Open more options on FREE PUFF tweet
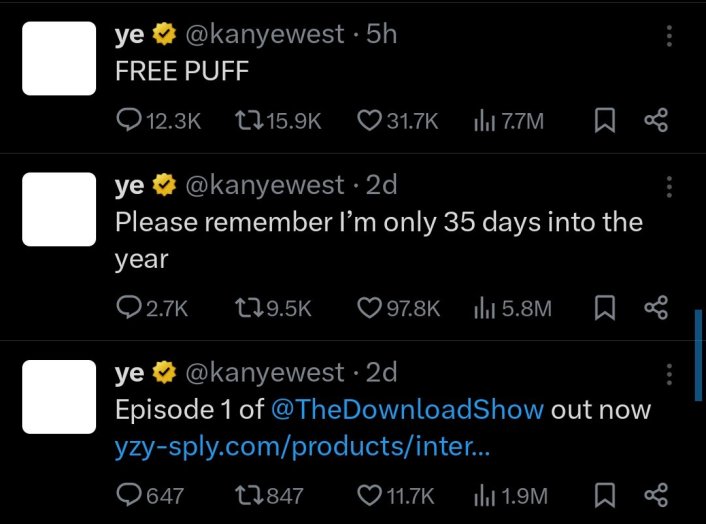The height and width of the screenshot is (524, 706). (x=669, y=36)
